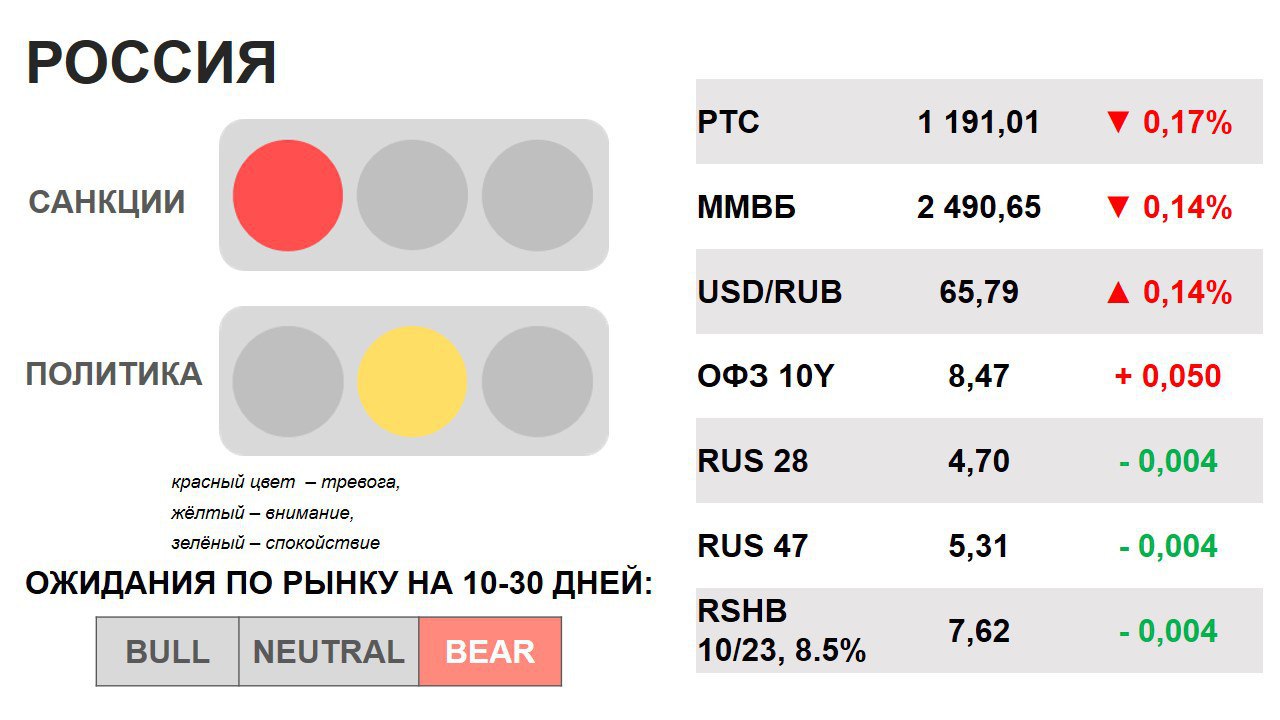Click the leftmost gray circle in Политика row
Image resolution: width=1280 pixels, height=720 pixels.
click(288, 381)
